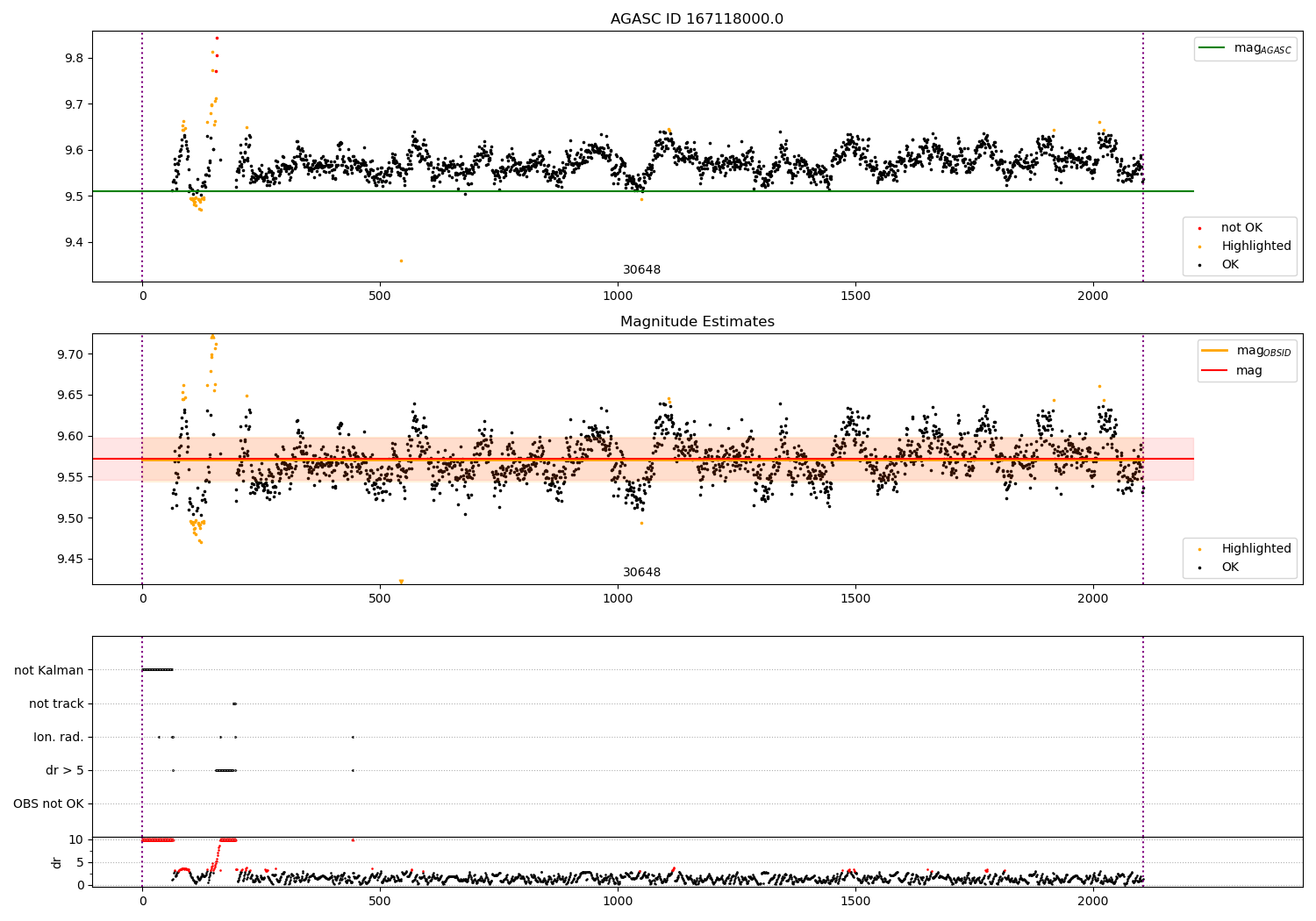
Task: Click the 9.60 y-axis tick in the middle plot
Action: [x=69, y=436]
